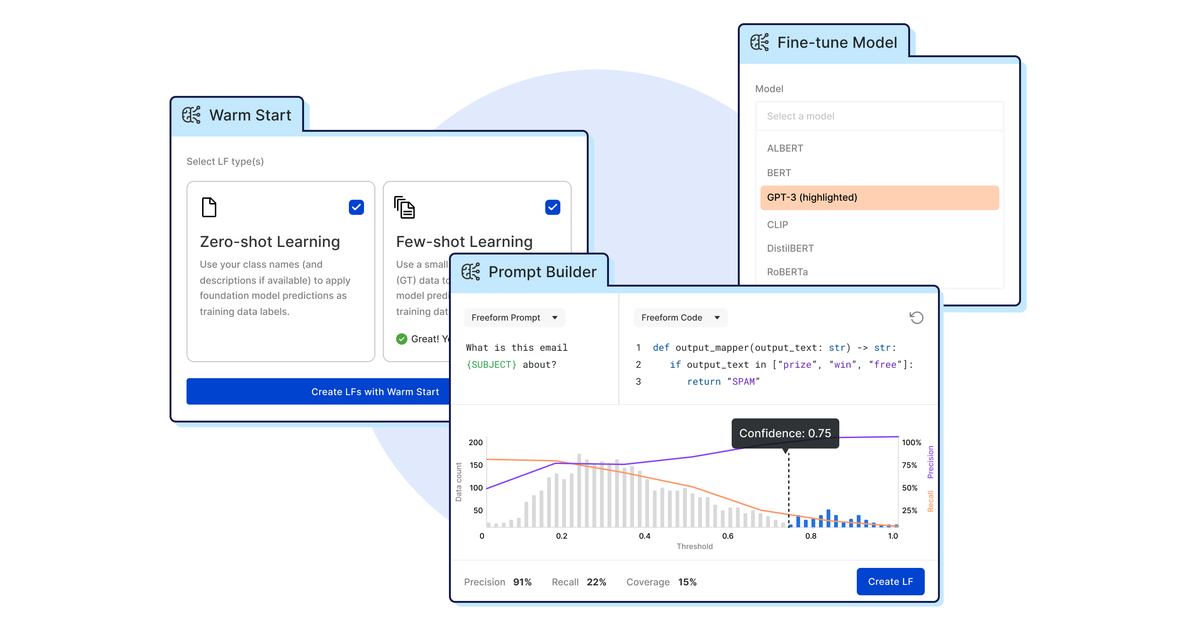1200x627 pixels.
Task: Click the Coverage 15% metric
Action: pyautogui.click(x=662, y=582)
